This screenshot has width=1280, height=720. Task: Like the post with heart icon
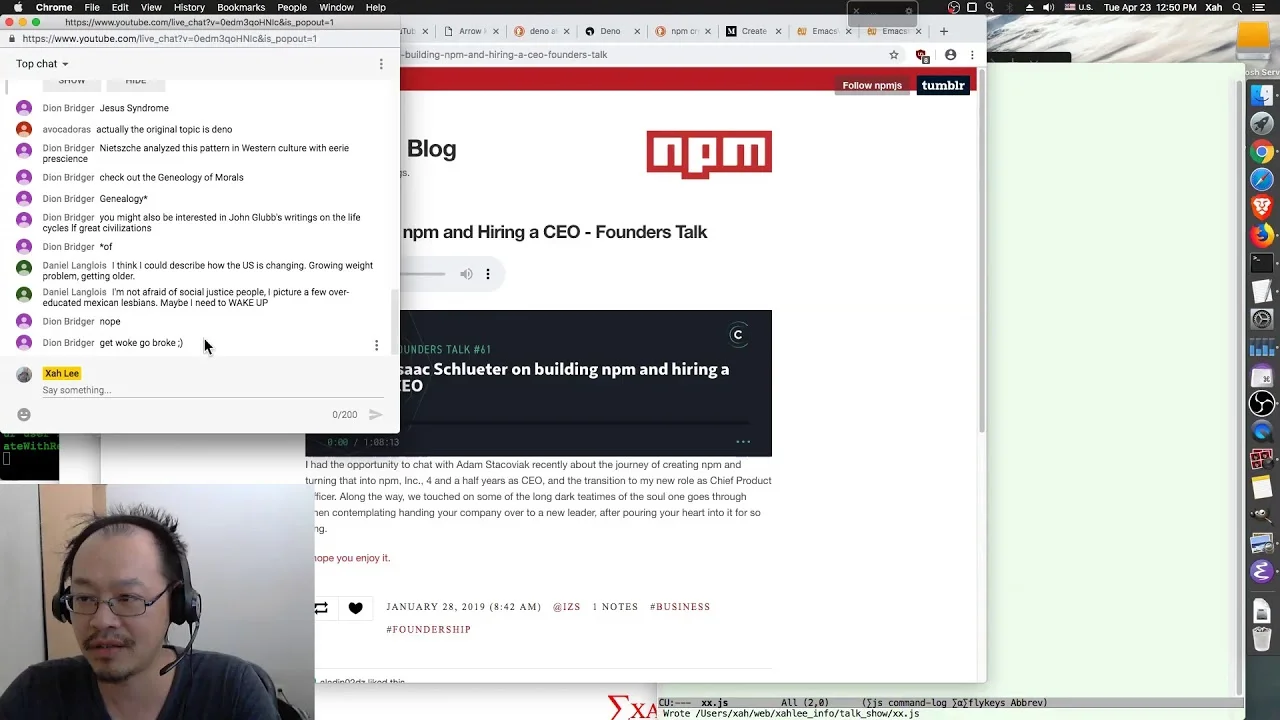[x=355, y=607]
